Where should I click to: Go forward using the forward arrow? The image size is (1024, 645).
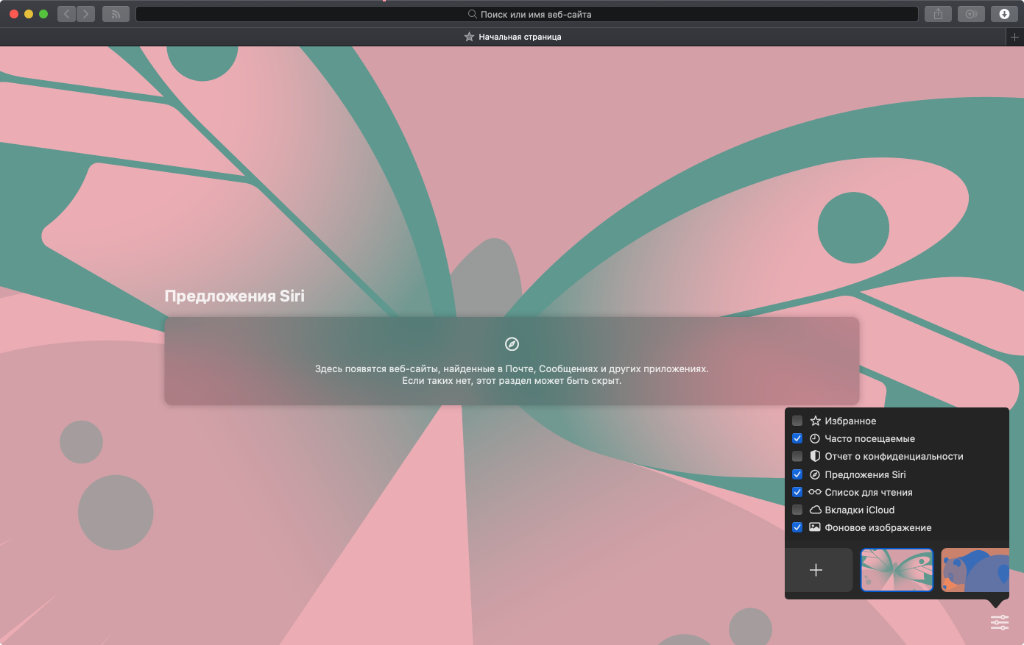86,14
